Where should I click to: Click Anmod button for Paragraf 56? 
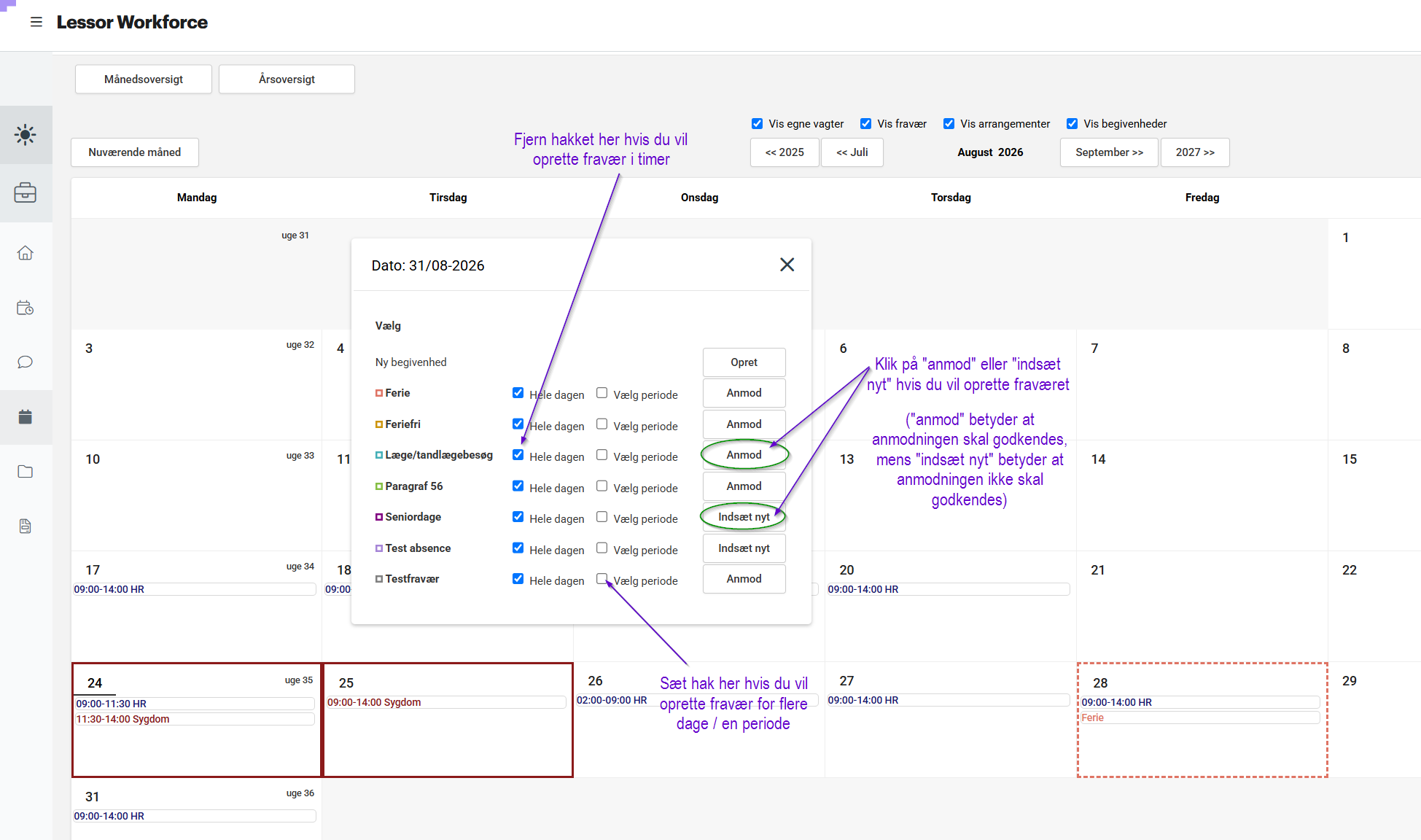click(744, 486)
